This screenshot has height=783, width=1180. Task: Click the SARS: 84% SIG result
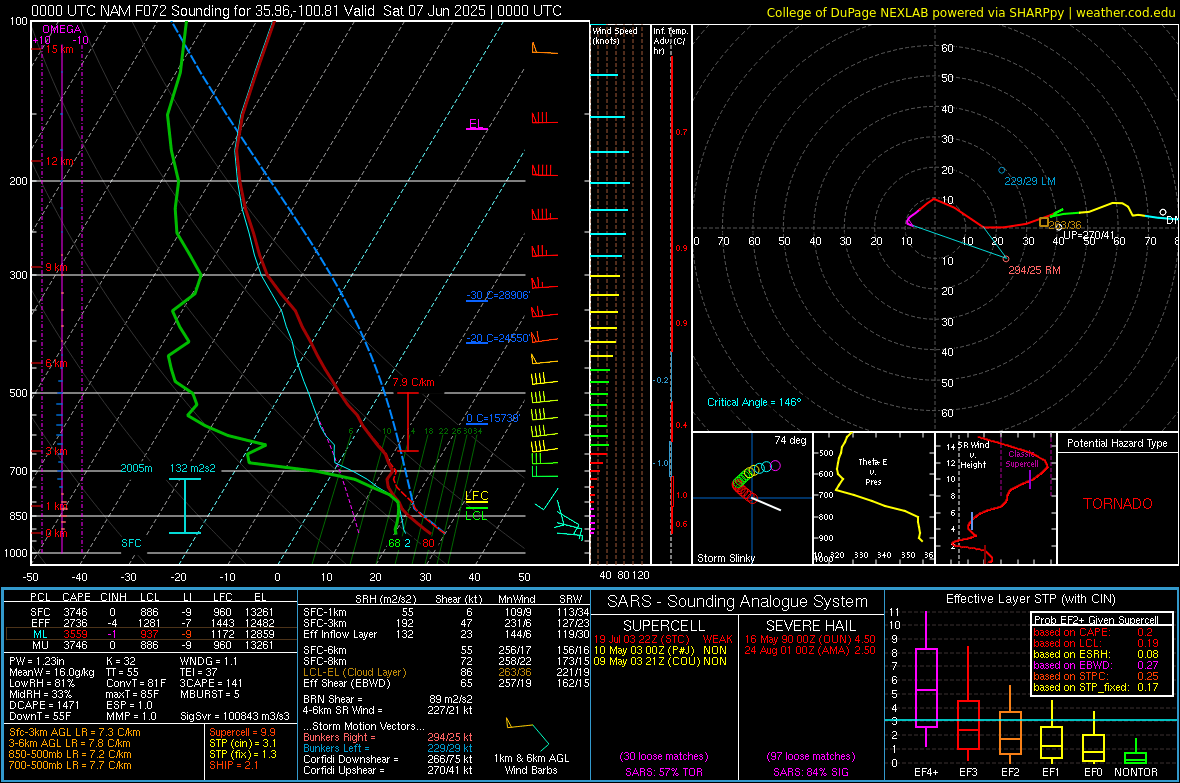coord(810,772)
